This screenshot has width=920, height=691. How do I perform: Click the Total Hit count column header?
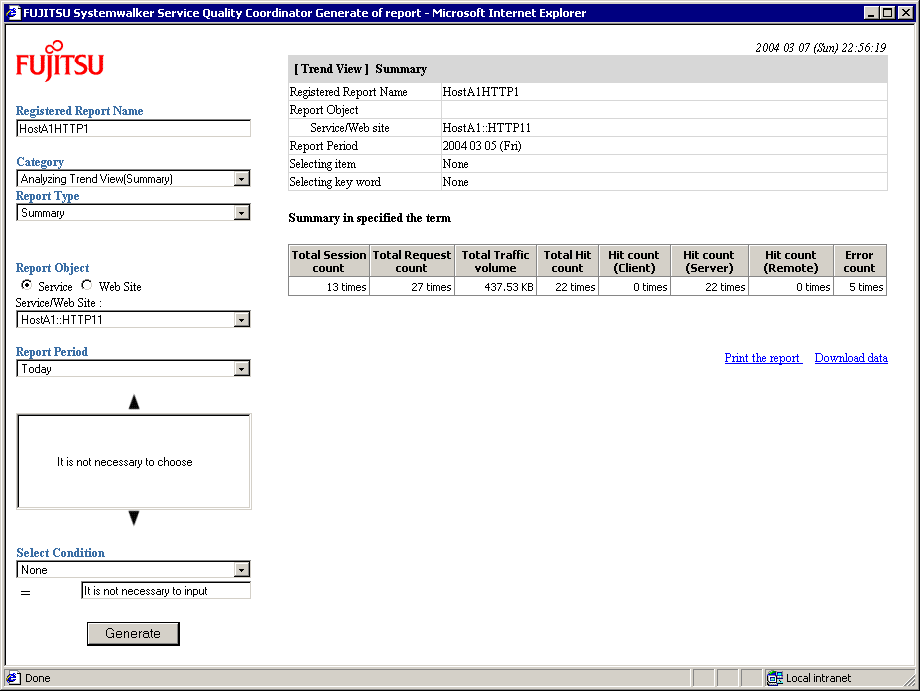(x=567, y=261)
